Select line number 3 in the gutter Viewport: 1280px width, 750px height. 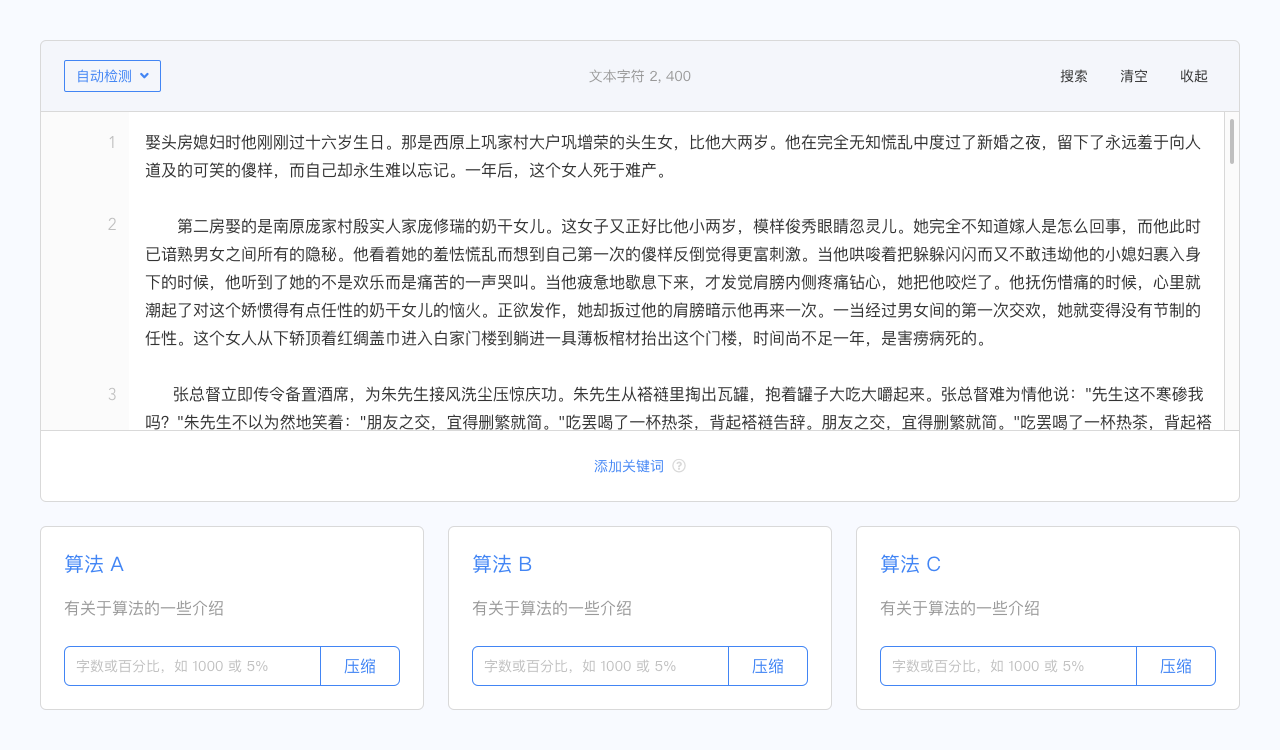(x=112, y=394)
